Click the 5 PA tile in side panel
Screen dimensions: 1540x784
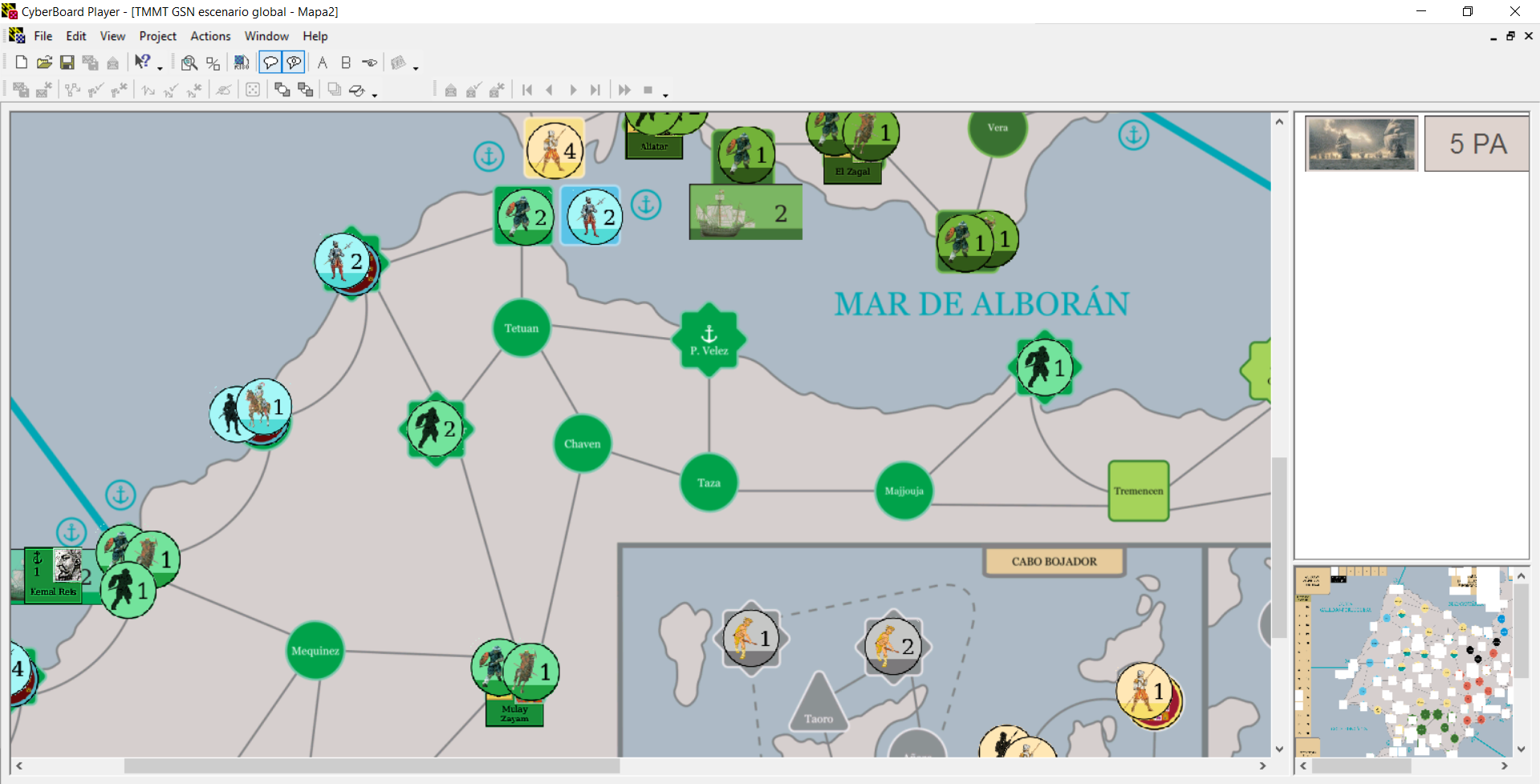click(x=1477, y=144)
